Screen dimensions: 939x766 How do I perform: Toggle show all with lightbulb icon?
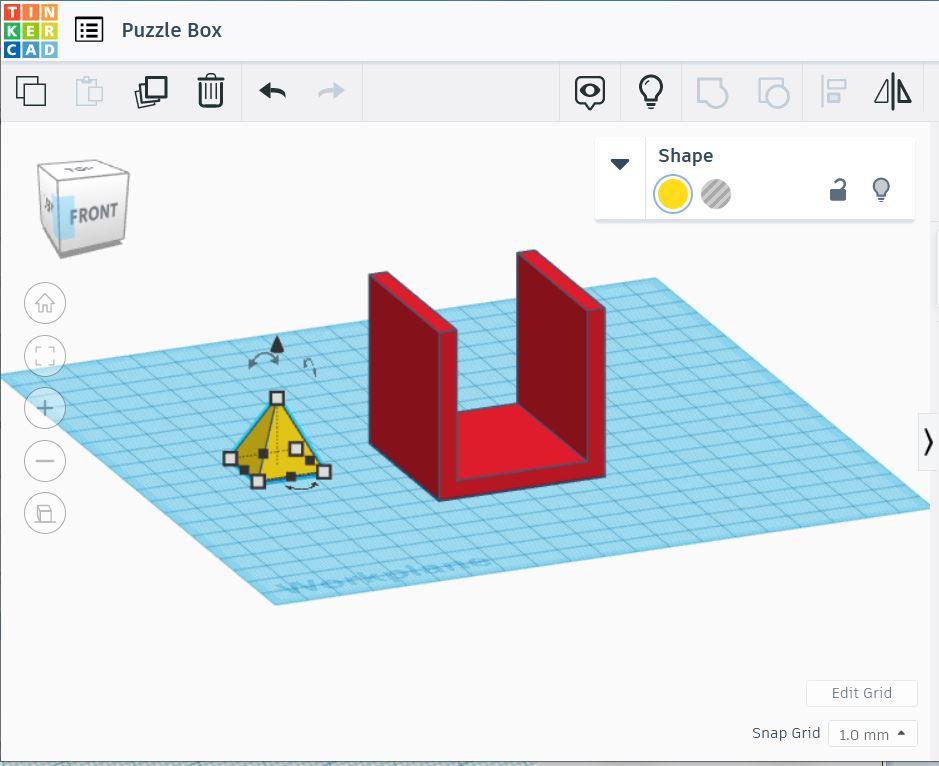651,92
